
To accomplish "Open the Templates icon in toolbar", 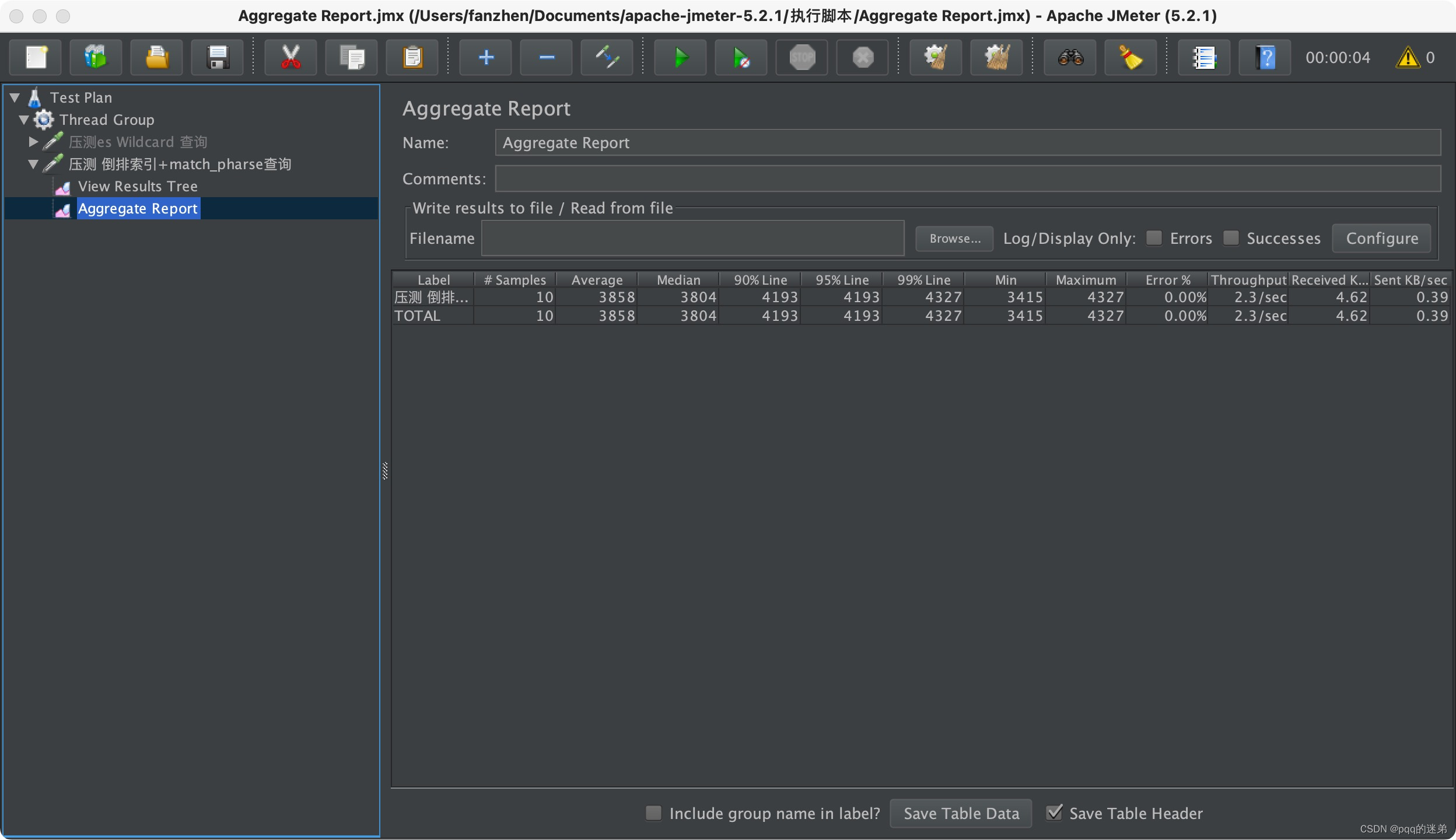I will (96, 57).
